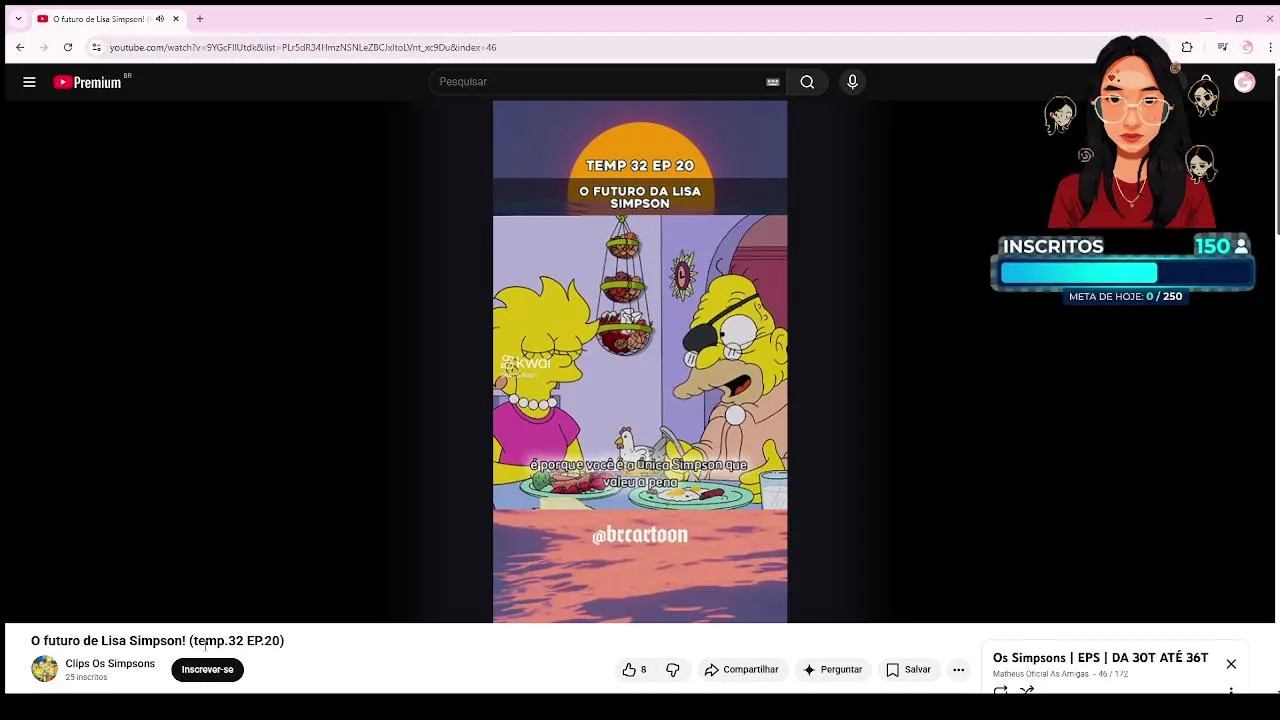
Task: Save video with Salvar button
Action: (x=908, y=670)
